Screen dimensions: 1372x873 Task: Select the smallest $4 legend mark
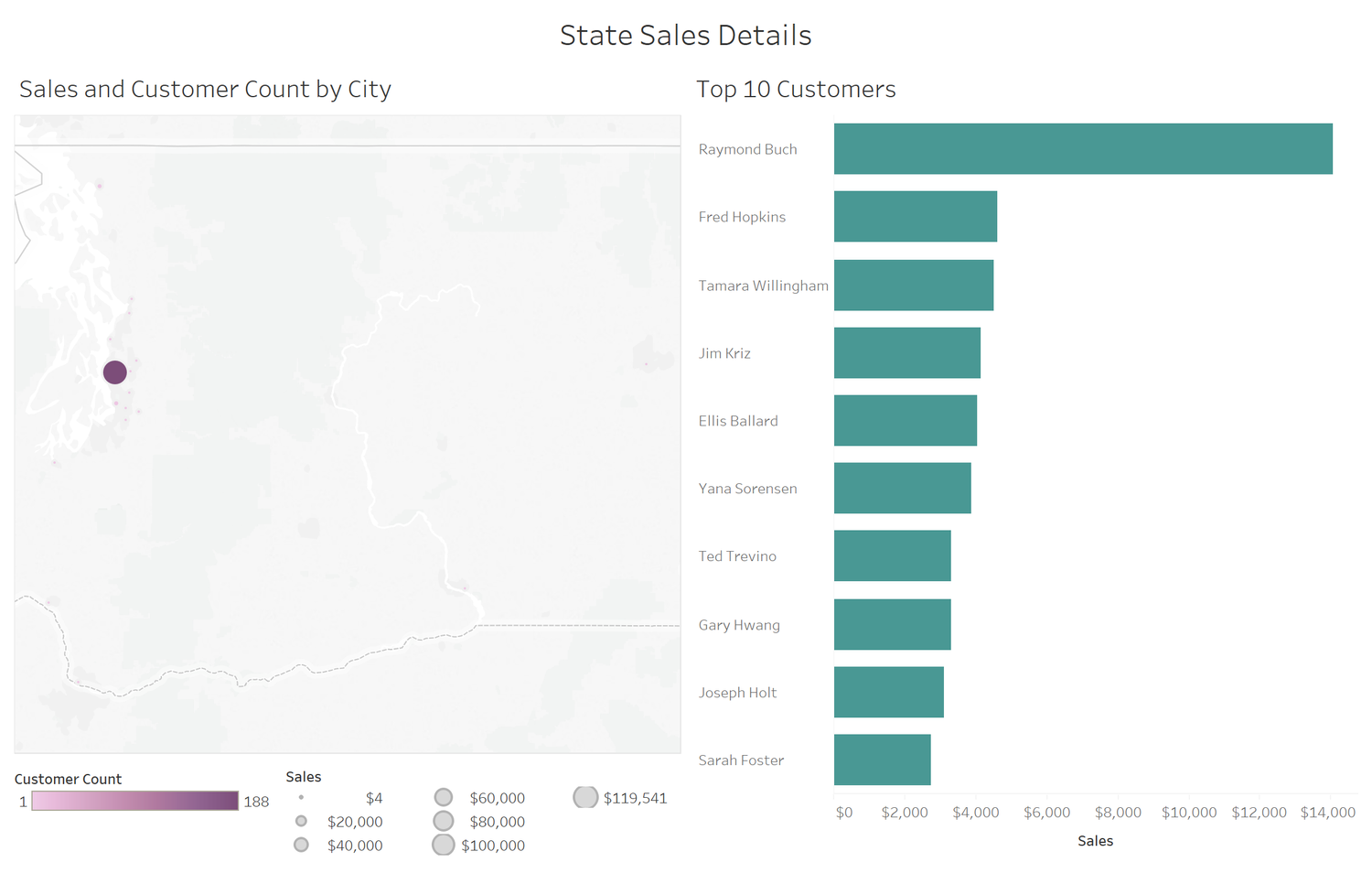(301, 797)
